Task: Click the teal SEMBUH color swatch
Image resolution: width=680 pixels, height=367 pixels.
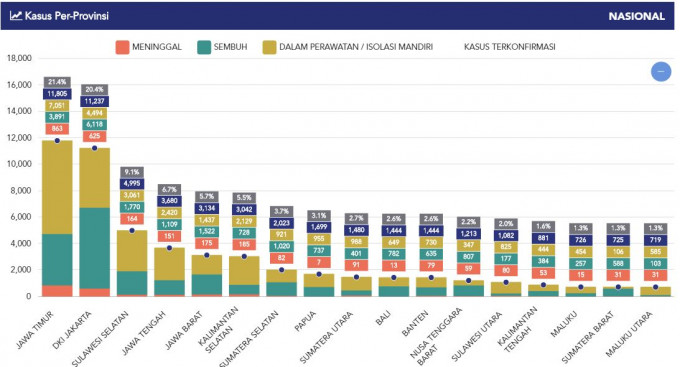Action: coord(204,47)
